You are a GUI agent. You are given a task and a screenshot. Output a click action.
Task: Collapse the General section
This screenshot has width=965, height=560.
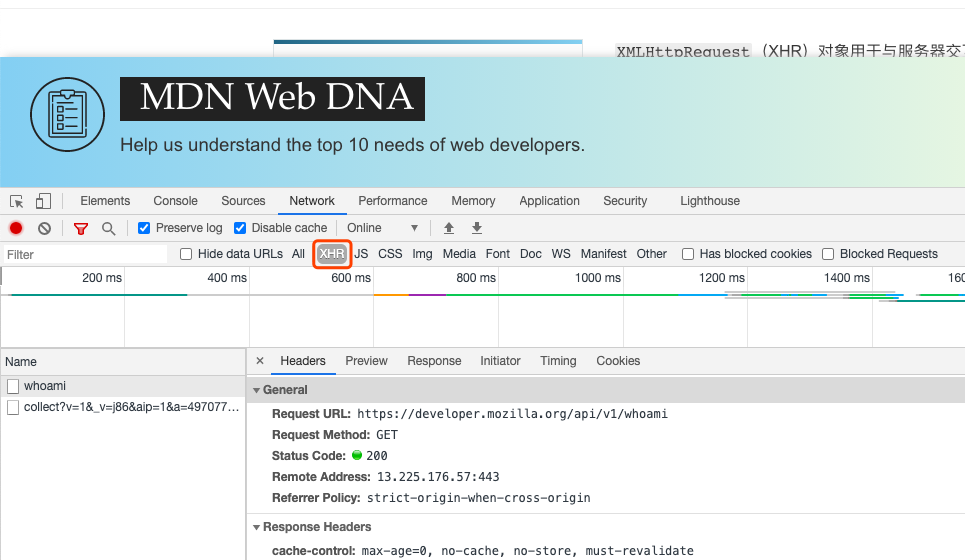click(x=257, y=390)
